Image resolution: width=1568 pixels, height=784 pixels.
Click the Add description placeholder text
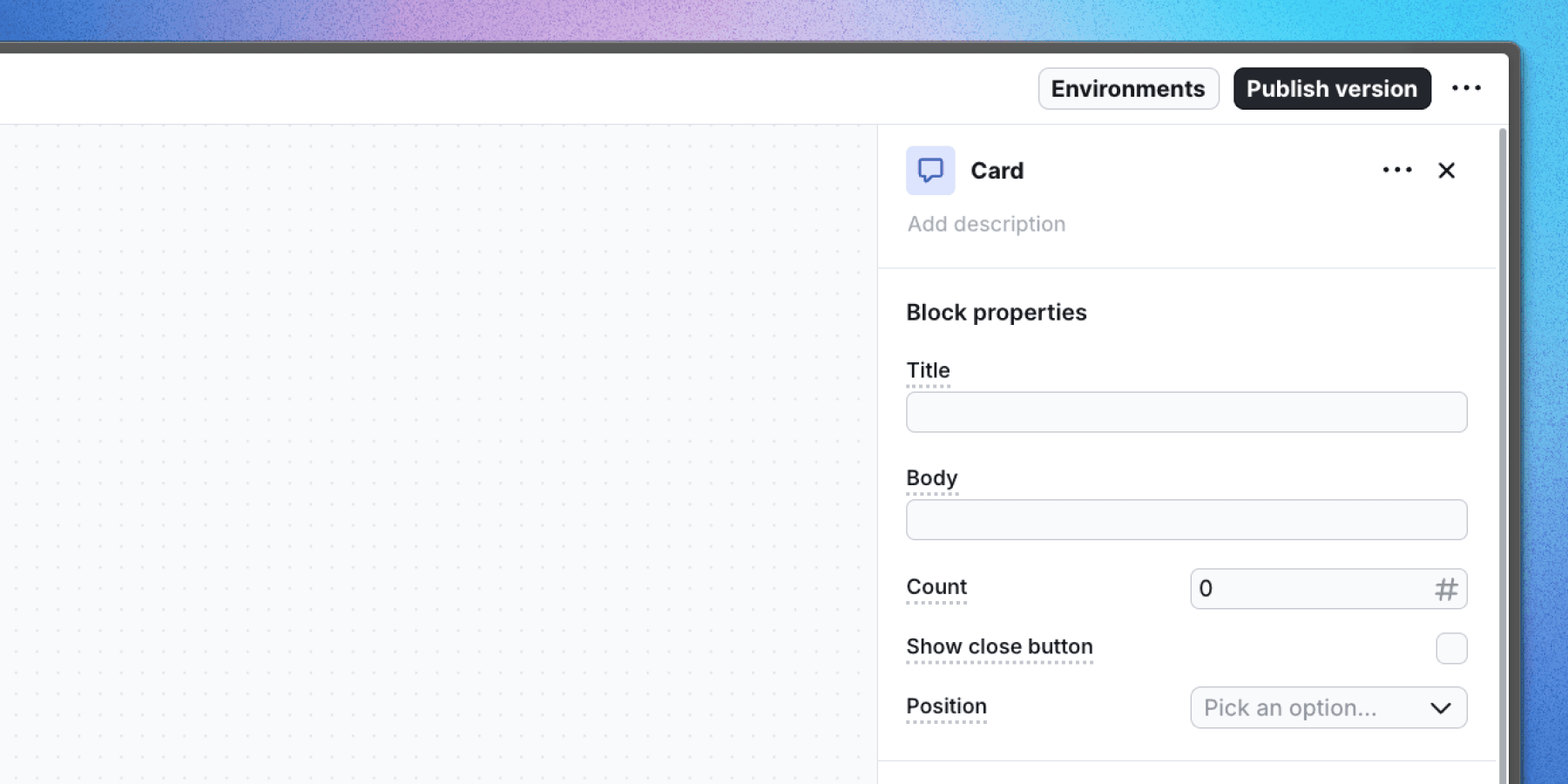[x=986, y=224]
